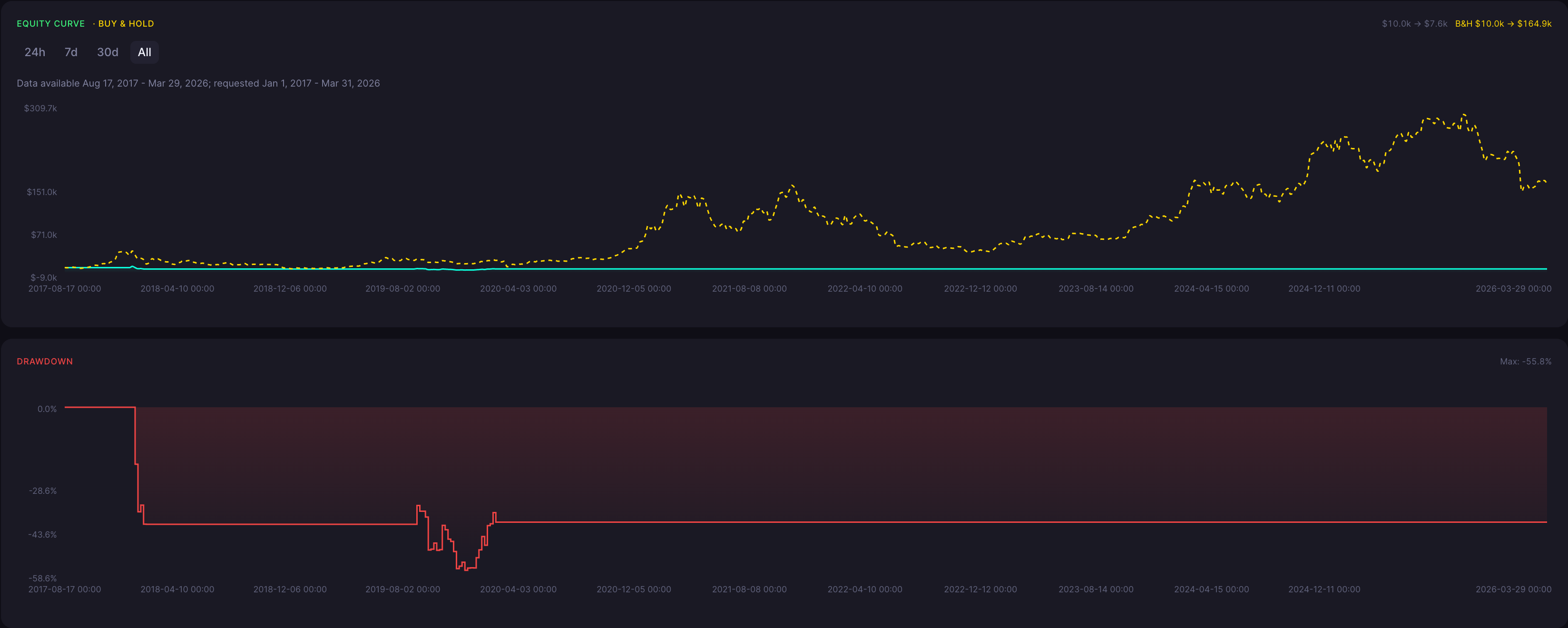This screenshot has height=628, width=1568.
Task: Click the -28.6% drawdown axis label
Action: [x=43, y=491]
